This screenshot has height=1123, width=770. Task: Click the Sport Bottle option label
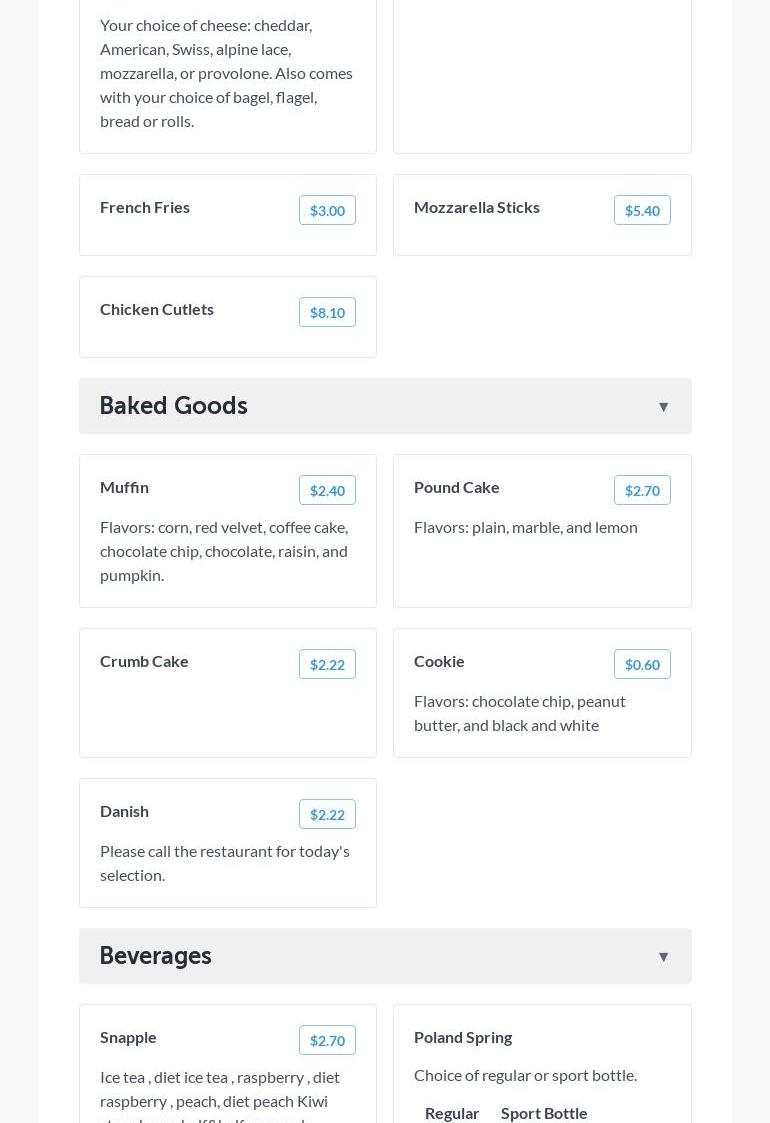[544, 1113]
